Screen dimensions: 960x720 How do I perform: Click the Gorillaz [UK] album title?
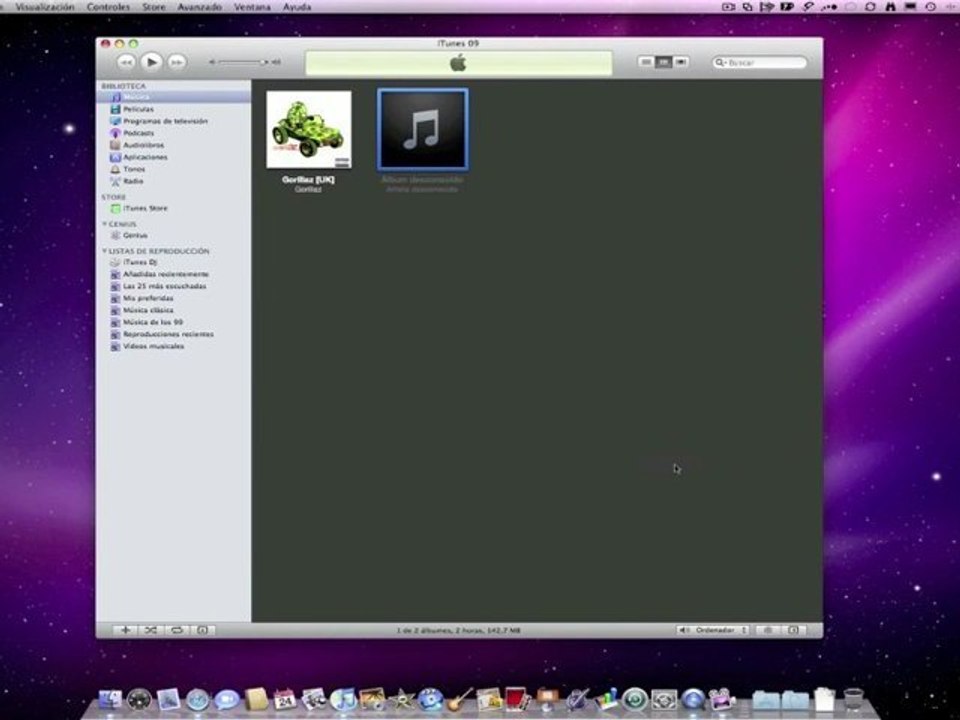308,179
